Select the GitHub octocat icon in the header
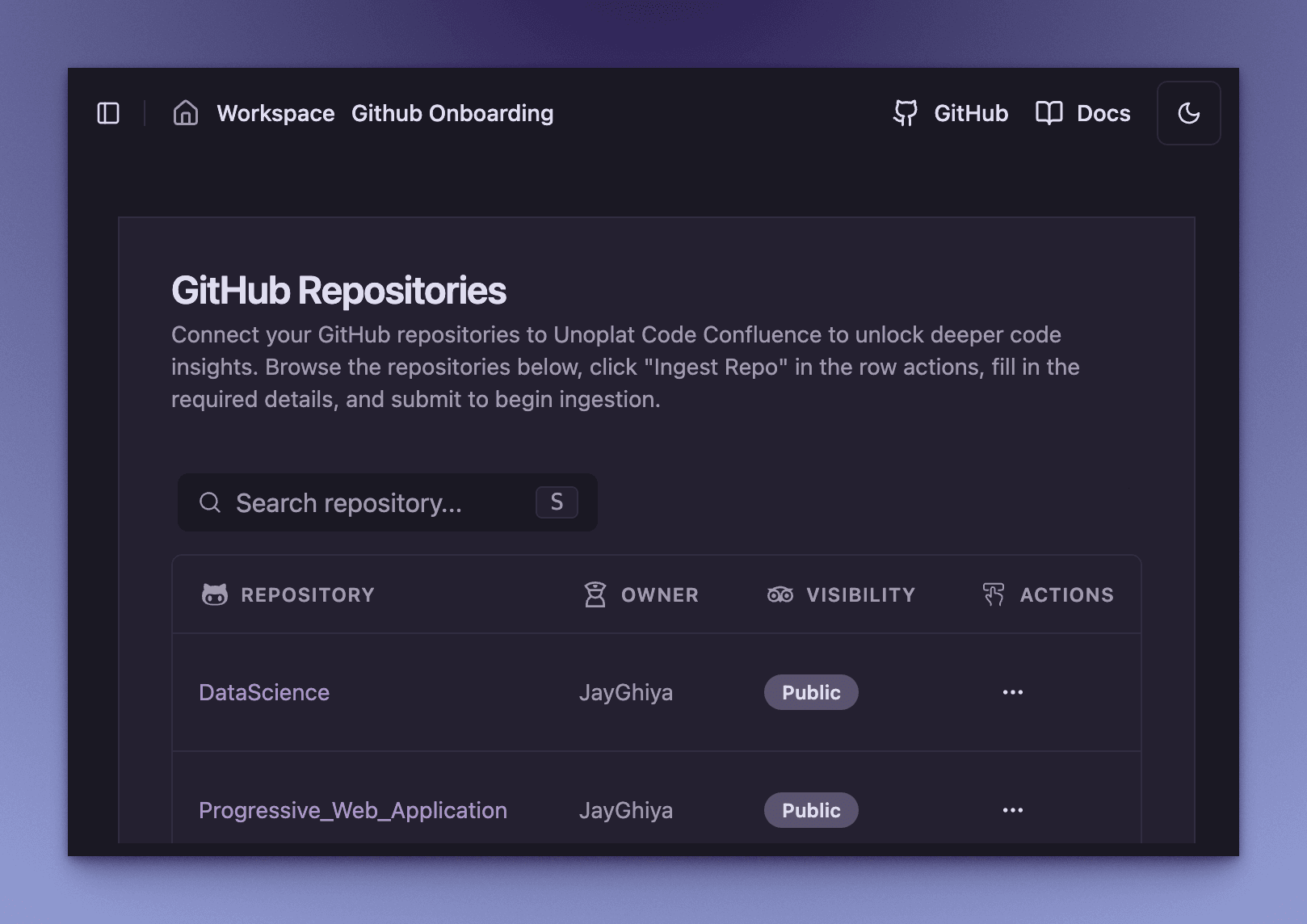The image size is (1307, 924). pyautogui.click(x=906, y=113)
